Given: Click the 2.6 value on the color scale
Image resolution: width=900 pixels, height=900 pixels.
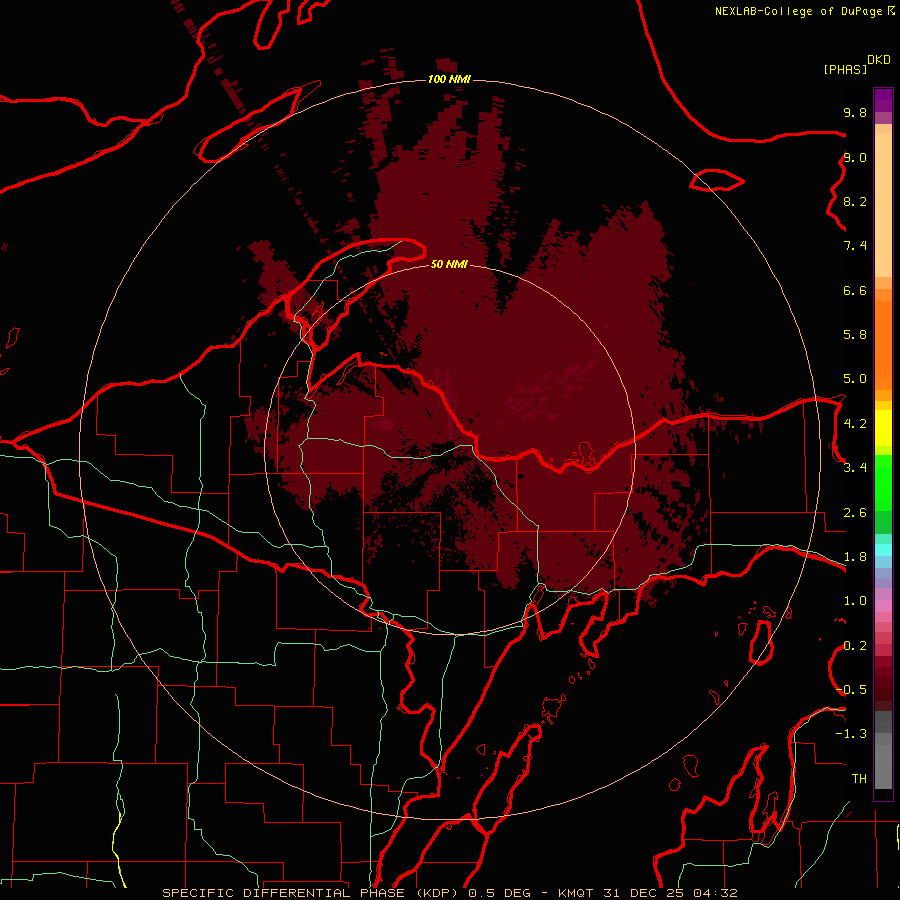Looking at the screenshot, I should tap(855, 513).
